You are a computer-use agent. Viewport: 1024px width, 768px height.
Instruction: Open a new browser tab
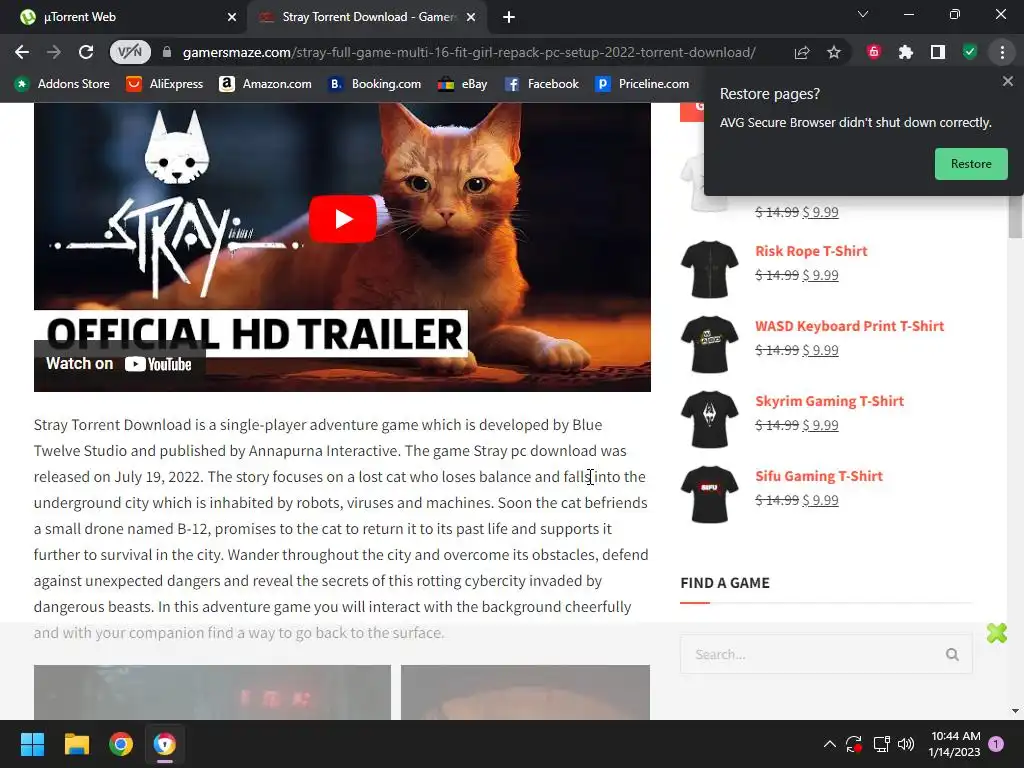[509, 17]
